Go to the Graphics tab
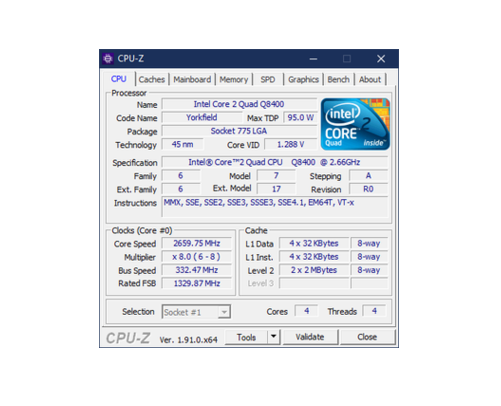The width and height of the screenshot is (501, 406). [303, 80]
